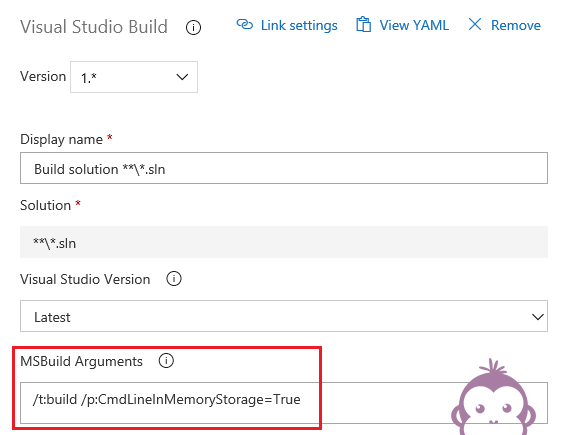Click the Version label
Screen dimensions: 564x435
tap(43, 77)
